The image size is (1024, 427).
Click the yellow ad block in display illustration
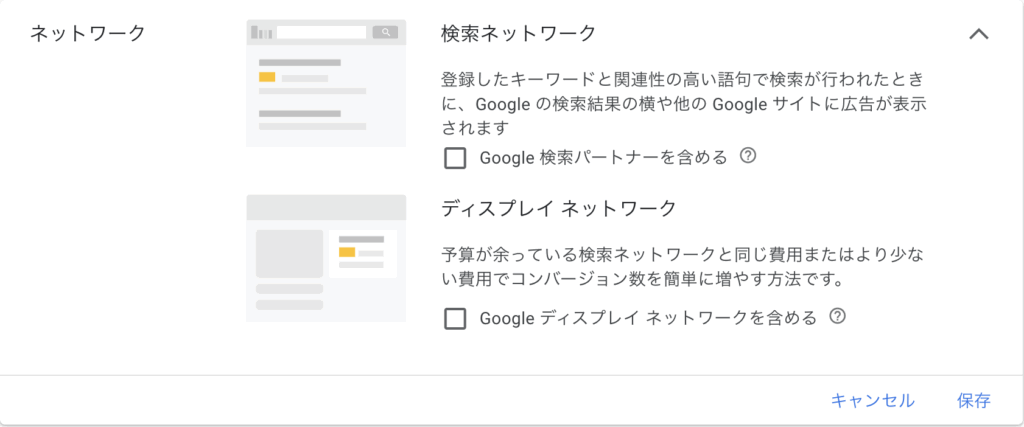coord(347,252)
